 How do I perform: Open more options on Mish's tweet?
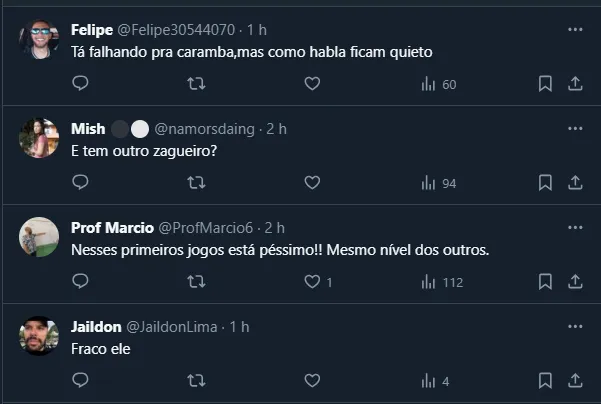pyautogui.click(x=575, y=129)
